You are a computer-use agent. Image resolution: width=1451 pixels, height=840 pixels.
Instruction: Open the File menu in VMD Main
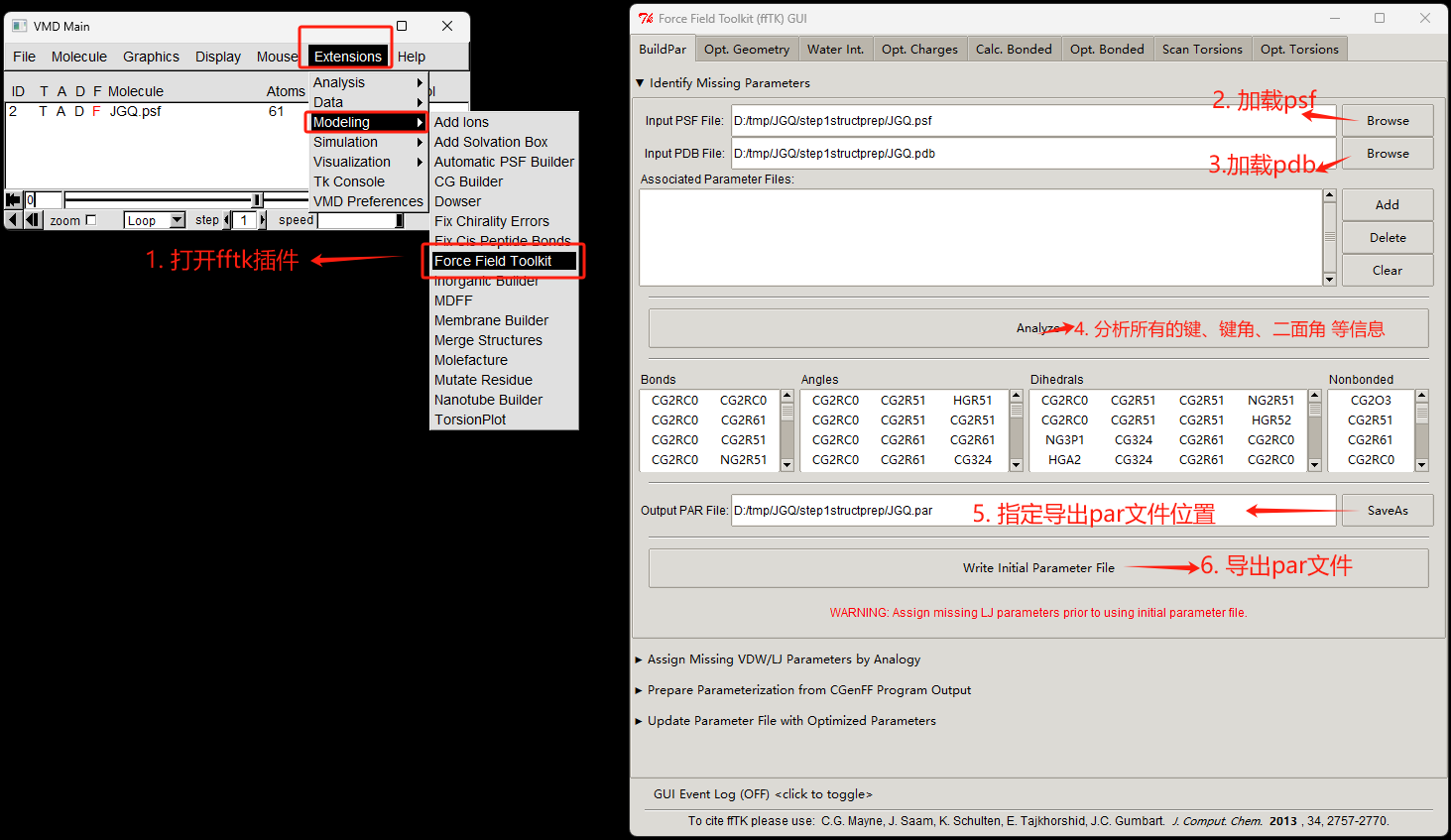click(x=25, y=57)
